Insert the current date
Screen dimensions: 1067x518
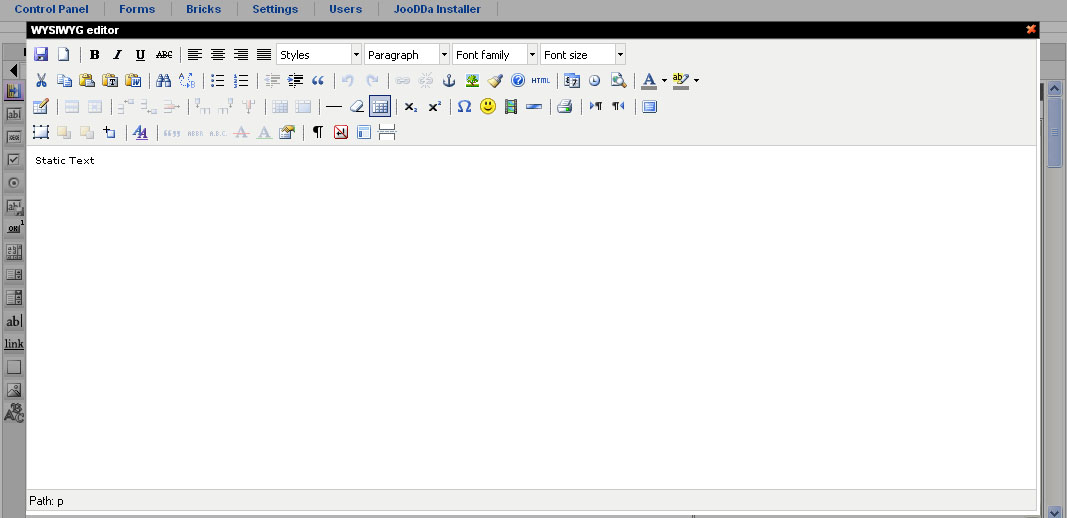tap(572, 80)
